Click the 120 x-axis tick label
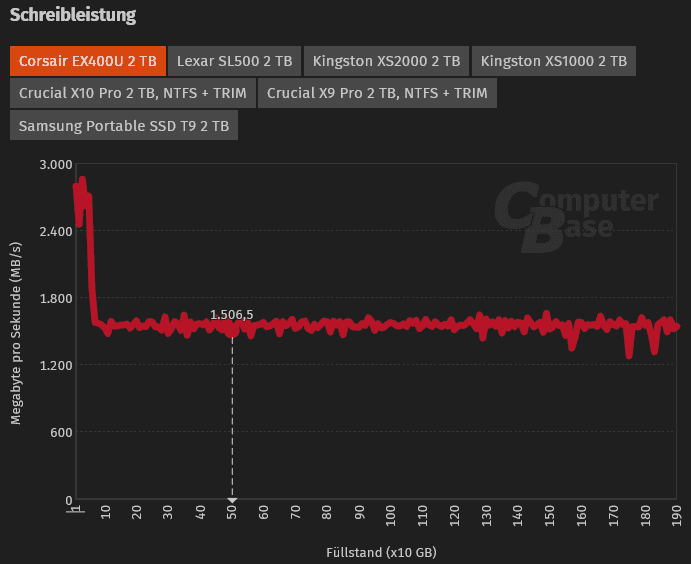691x564 pixels. [454, 516]
